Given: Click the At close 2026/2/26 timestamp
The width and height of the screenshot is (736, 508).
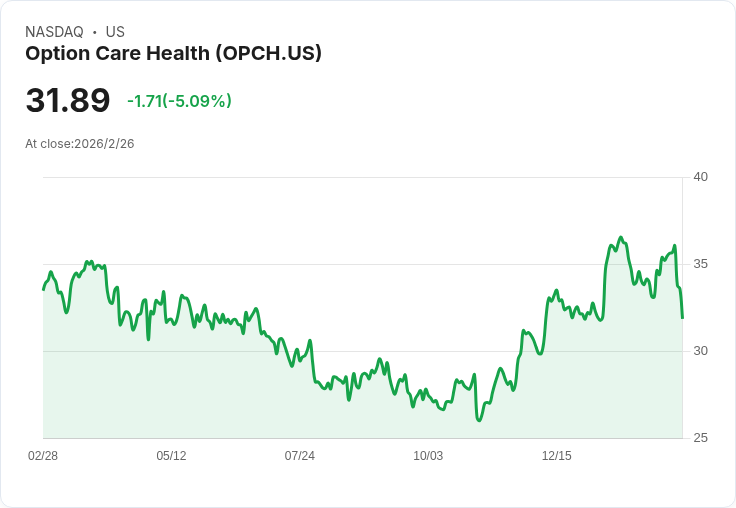Looking at the screenshot, I should click(80, 143).
